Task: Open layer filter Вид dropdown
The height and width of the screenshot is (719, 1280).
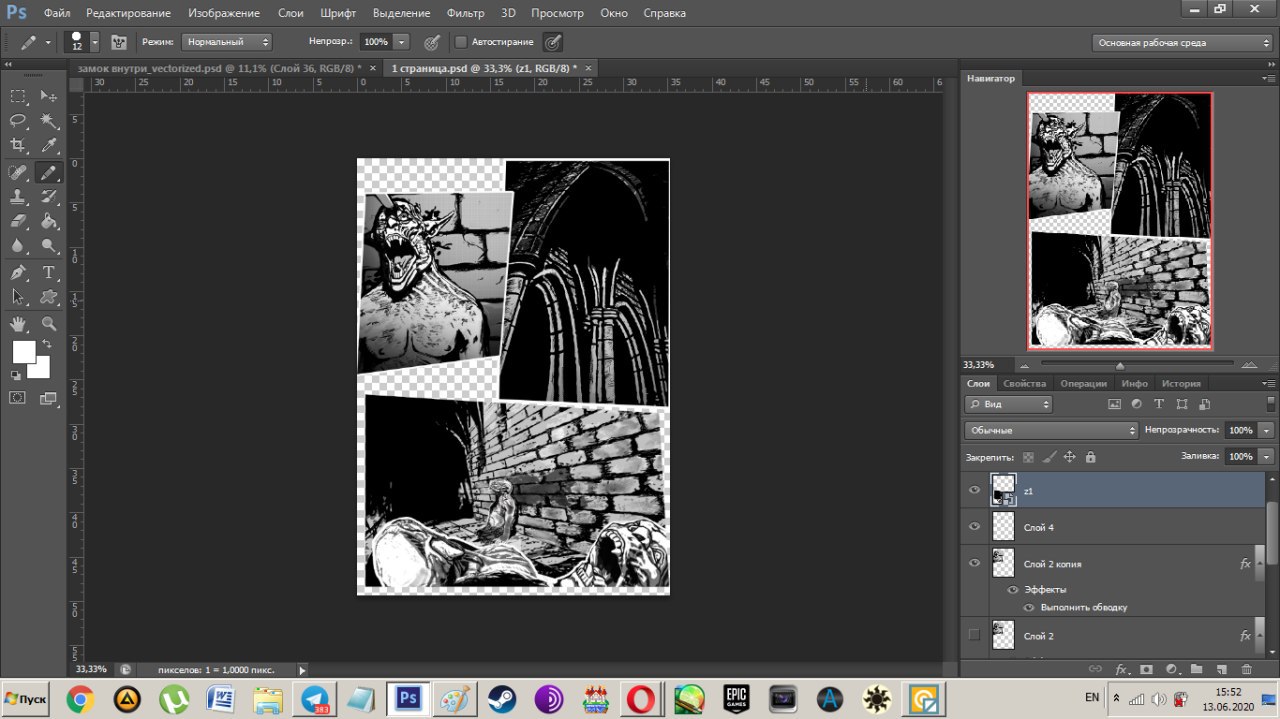Action: tap(1009, 404)
